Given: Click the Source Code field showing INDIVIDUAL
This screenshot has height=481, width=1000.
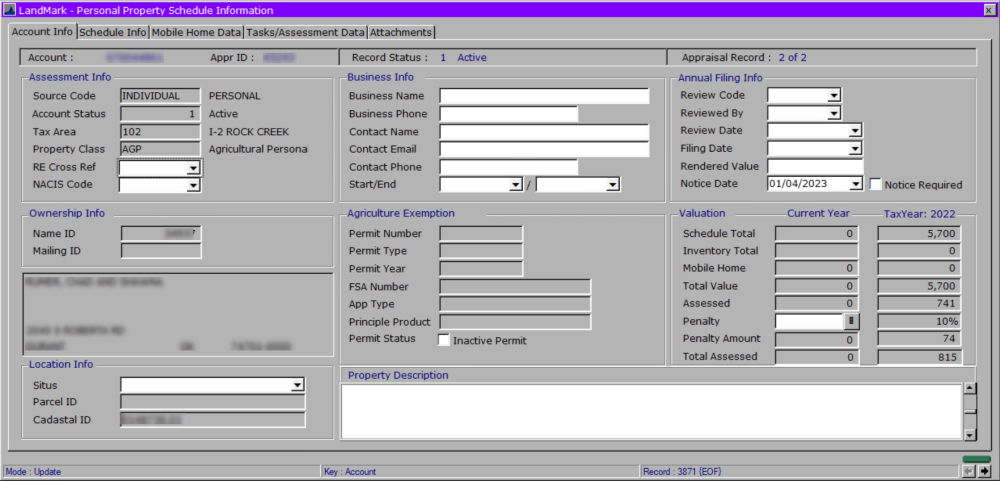Looking at the screenshot, I should coord(161,96).
